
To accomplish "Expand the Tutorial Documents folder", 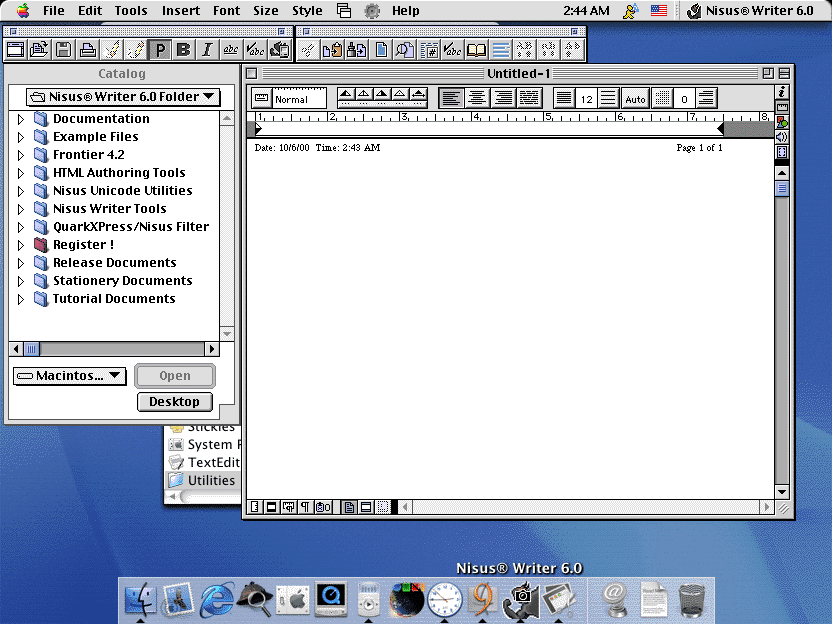I will (x=21, y=299).
